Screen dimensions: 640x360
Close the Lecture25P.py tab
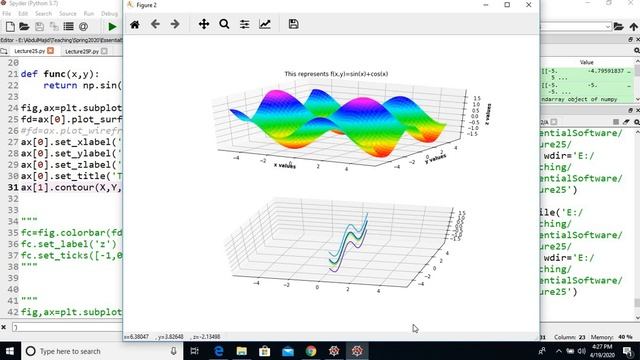pos(104,51)
